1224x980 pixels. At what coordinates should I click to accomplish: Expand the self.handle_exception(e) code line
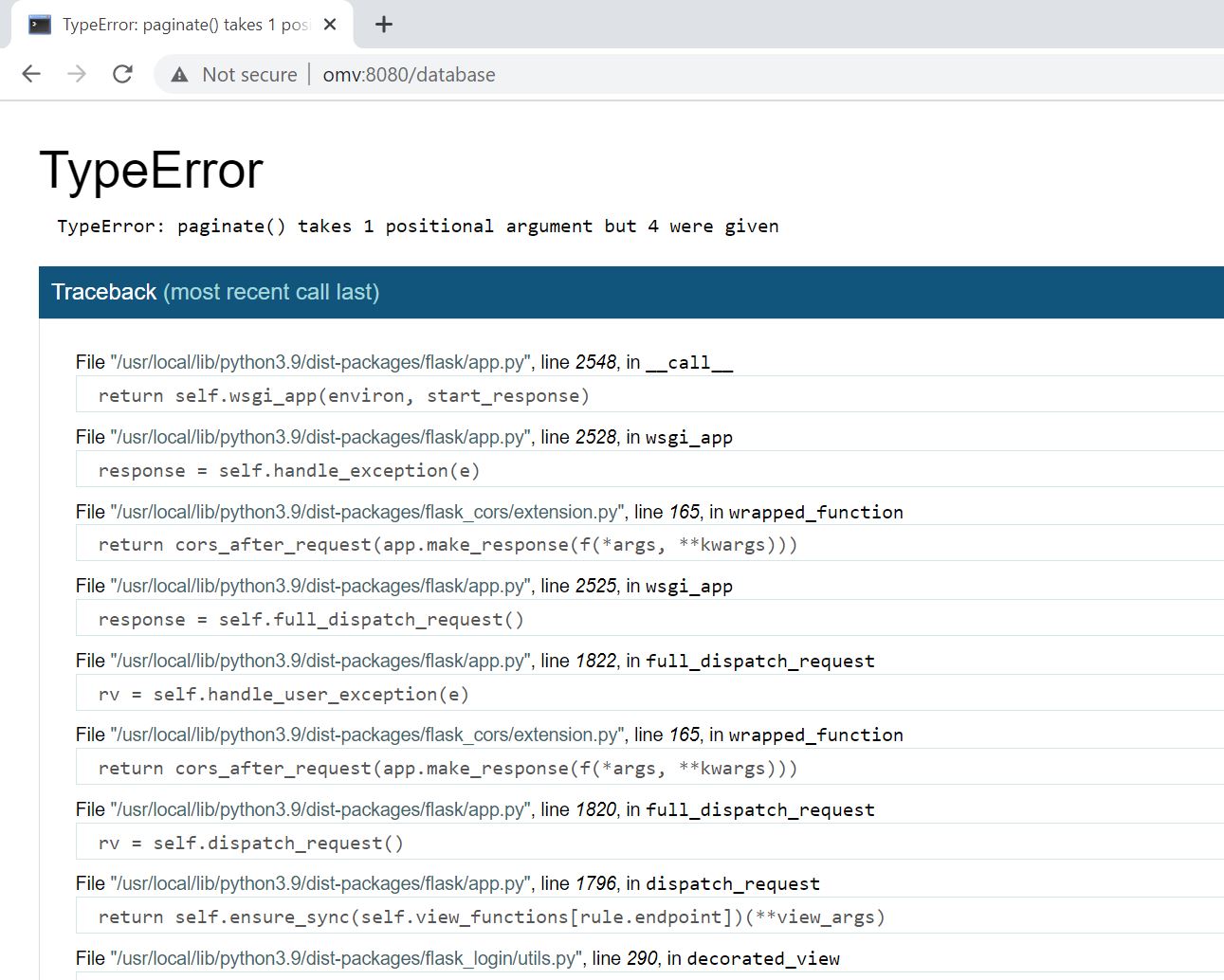(x=289, y=470)
